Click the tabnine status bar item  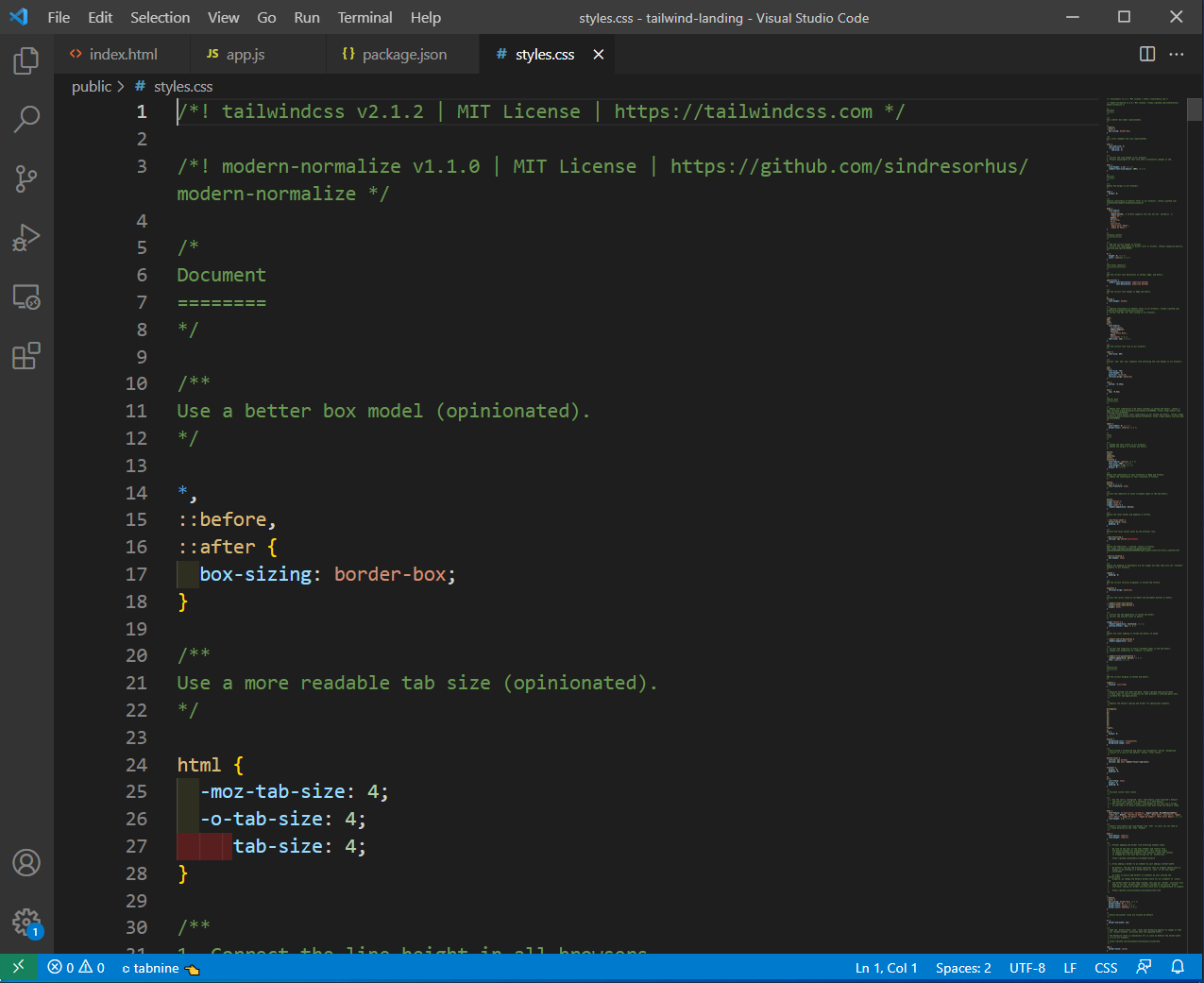click(x=161, y=968)
